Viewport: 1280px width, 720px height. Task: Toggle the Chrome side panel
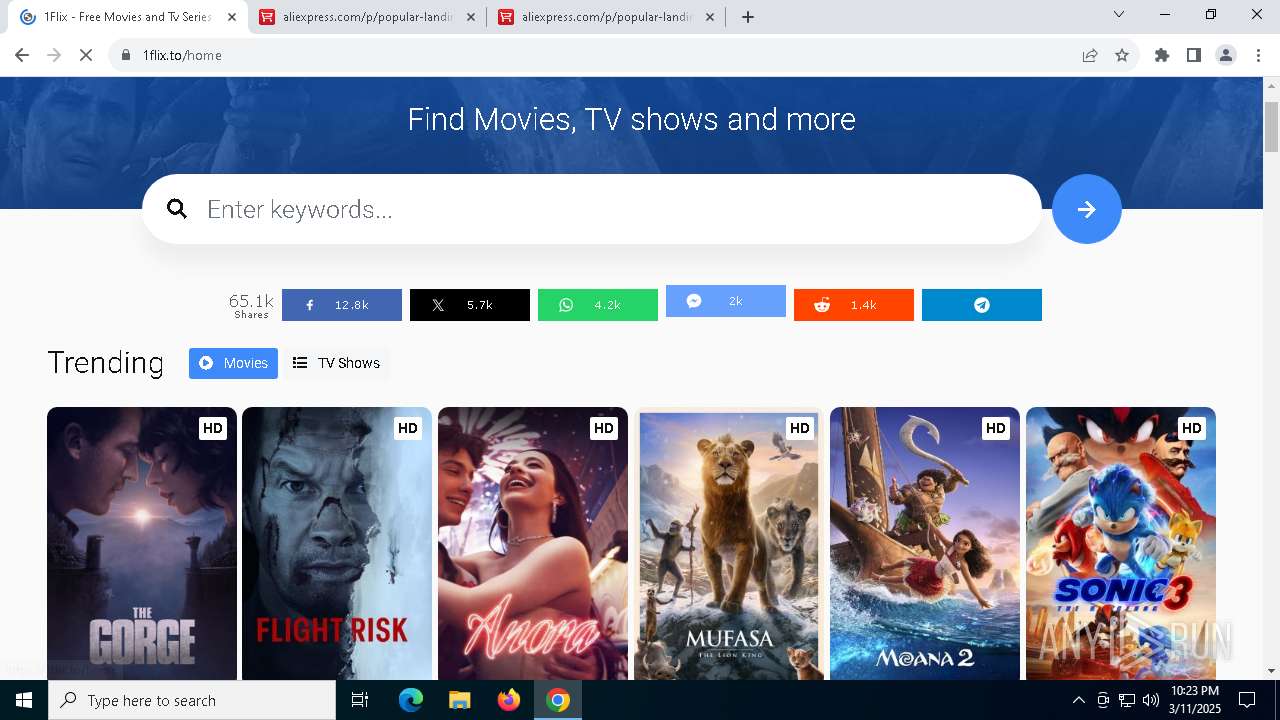tap(1194, 55)
